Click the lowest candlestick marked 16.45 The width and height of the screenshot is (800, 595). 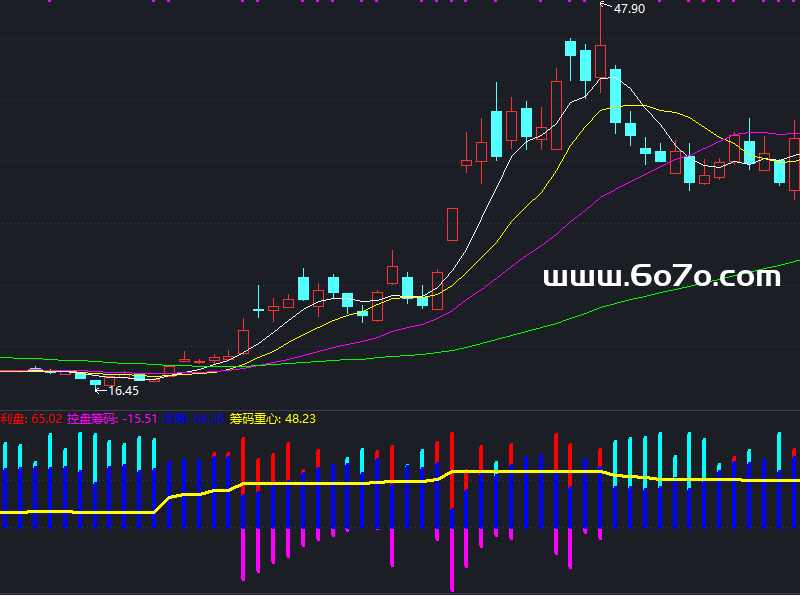tap(95, 383)
